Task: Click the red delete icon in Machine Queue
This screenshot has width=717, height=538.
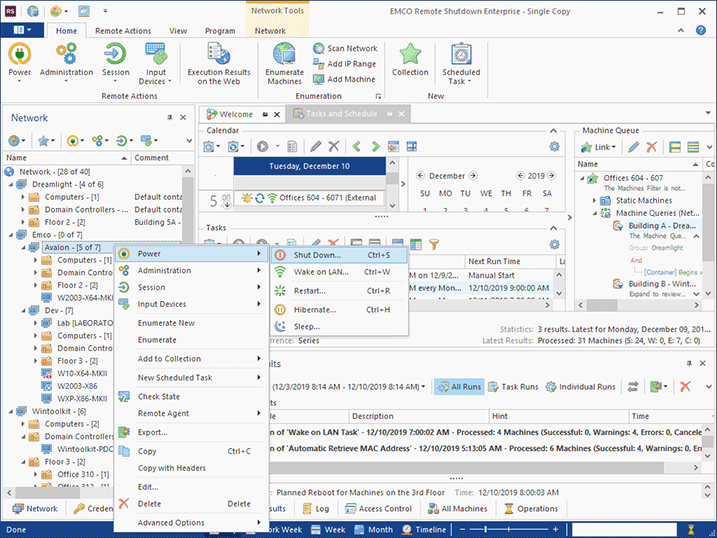Action: [652, 147]
